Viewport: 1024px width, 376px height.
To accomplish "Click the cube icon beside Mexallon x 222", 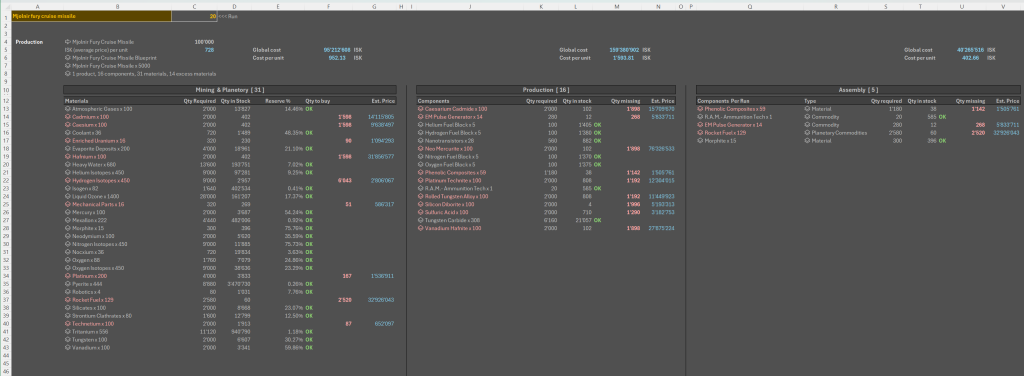I will 68,220.
